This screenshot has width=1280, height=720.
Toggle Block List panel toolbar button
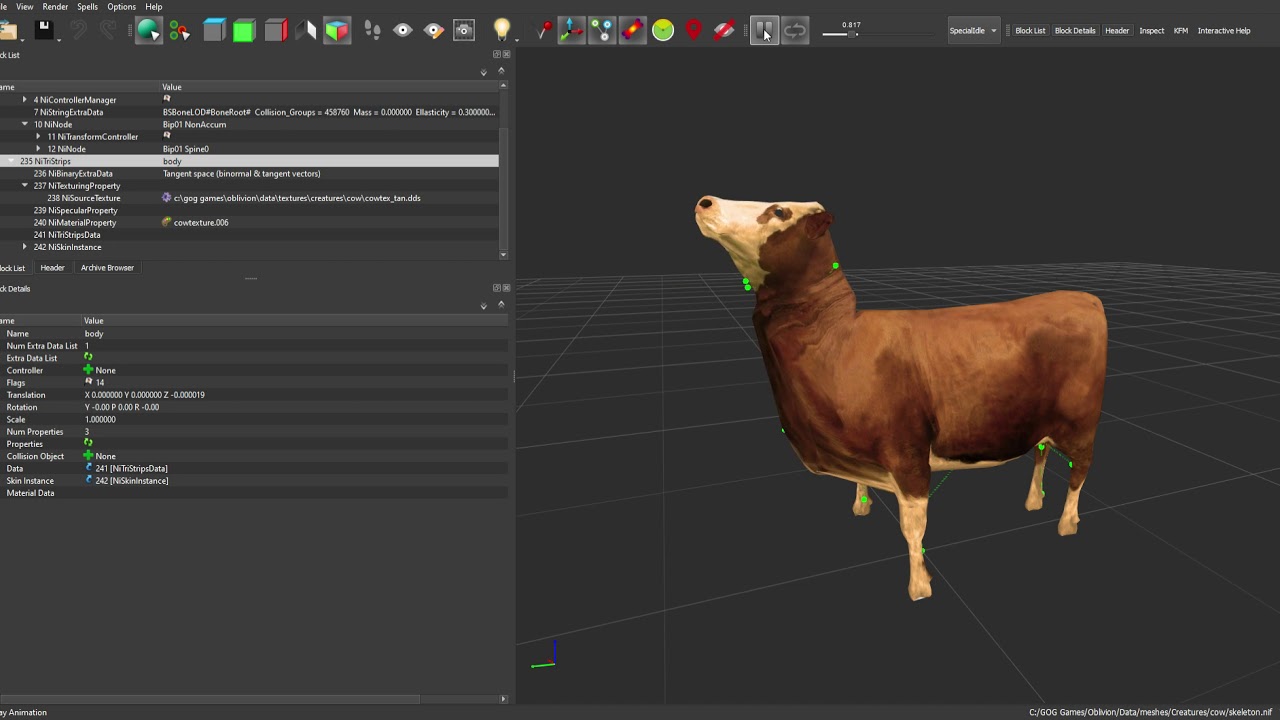pyautogui.click(x=1030, y=31)
